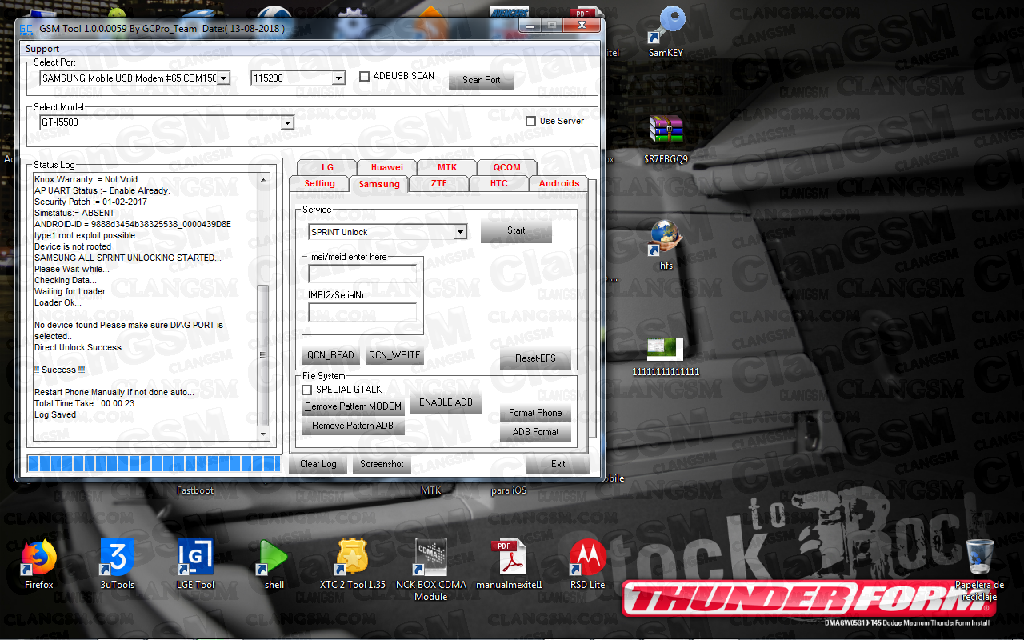Screen dimensions: 1024x640
Task: Click Remove Pattern MODEM button
Action: click(353, 406)
